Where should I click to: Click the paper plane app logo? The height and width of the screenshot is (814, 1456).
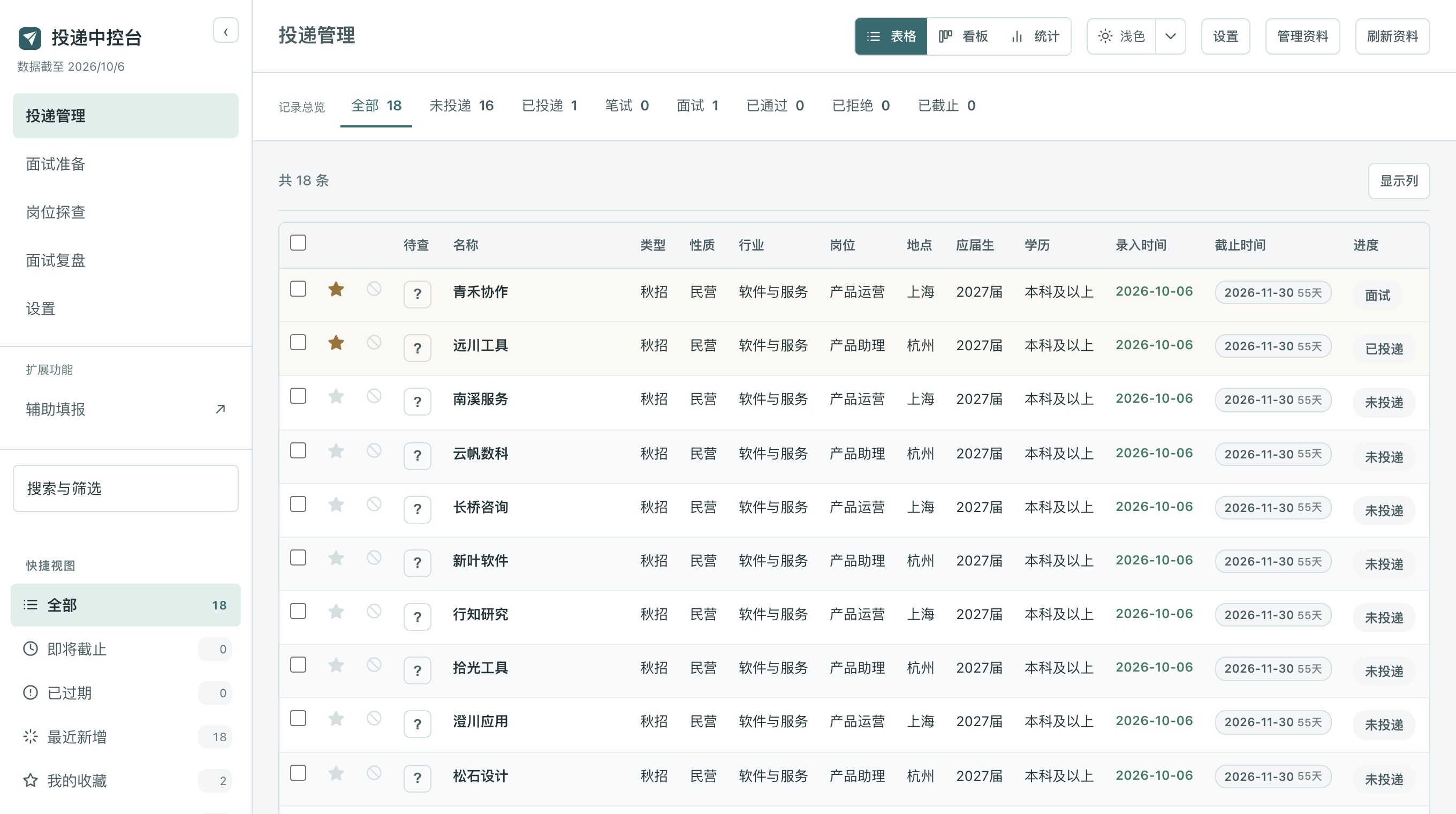(30, 38)
